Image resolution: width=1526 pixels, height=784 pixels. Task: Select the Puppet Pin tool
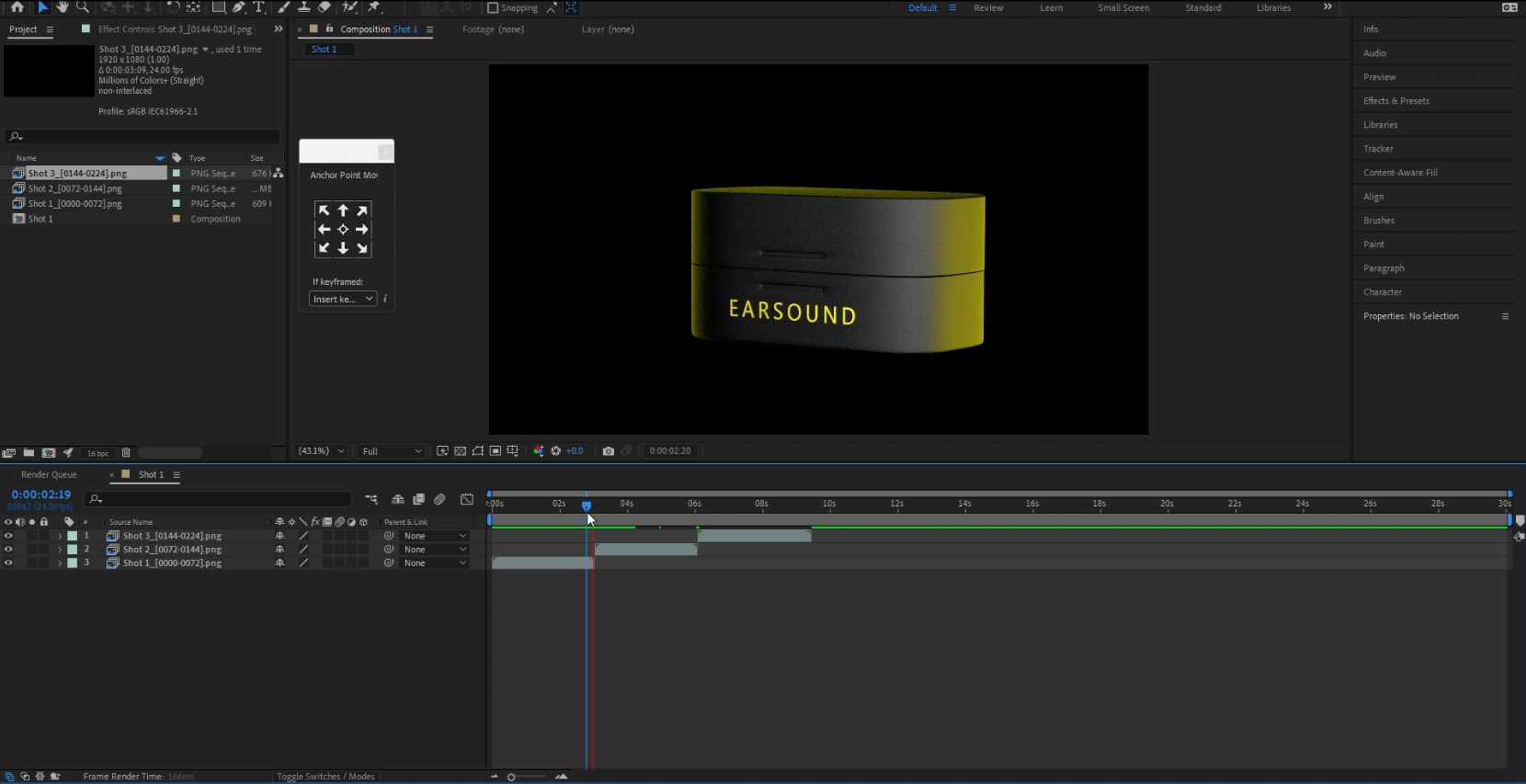tap(374, 6)
